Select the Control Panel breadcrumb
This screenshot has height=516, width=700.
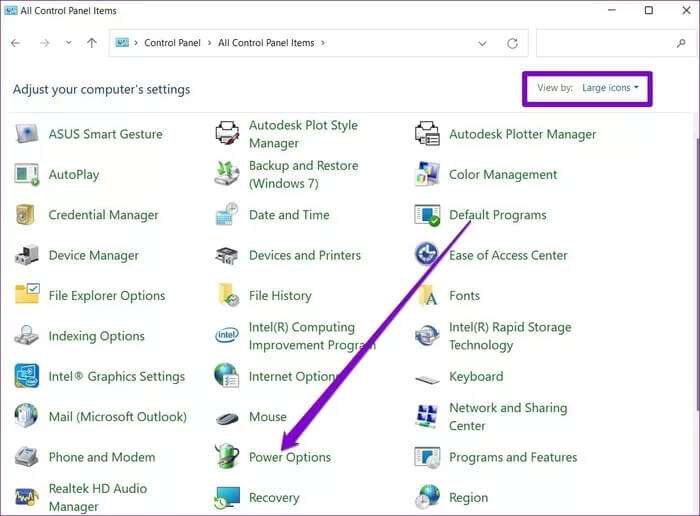click(x=172, y=43)
